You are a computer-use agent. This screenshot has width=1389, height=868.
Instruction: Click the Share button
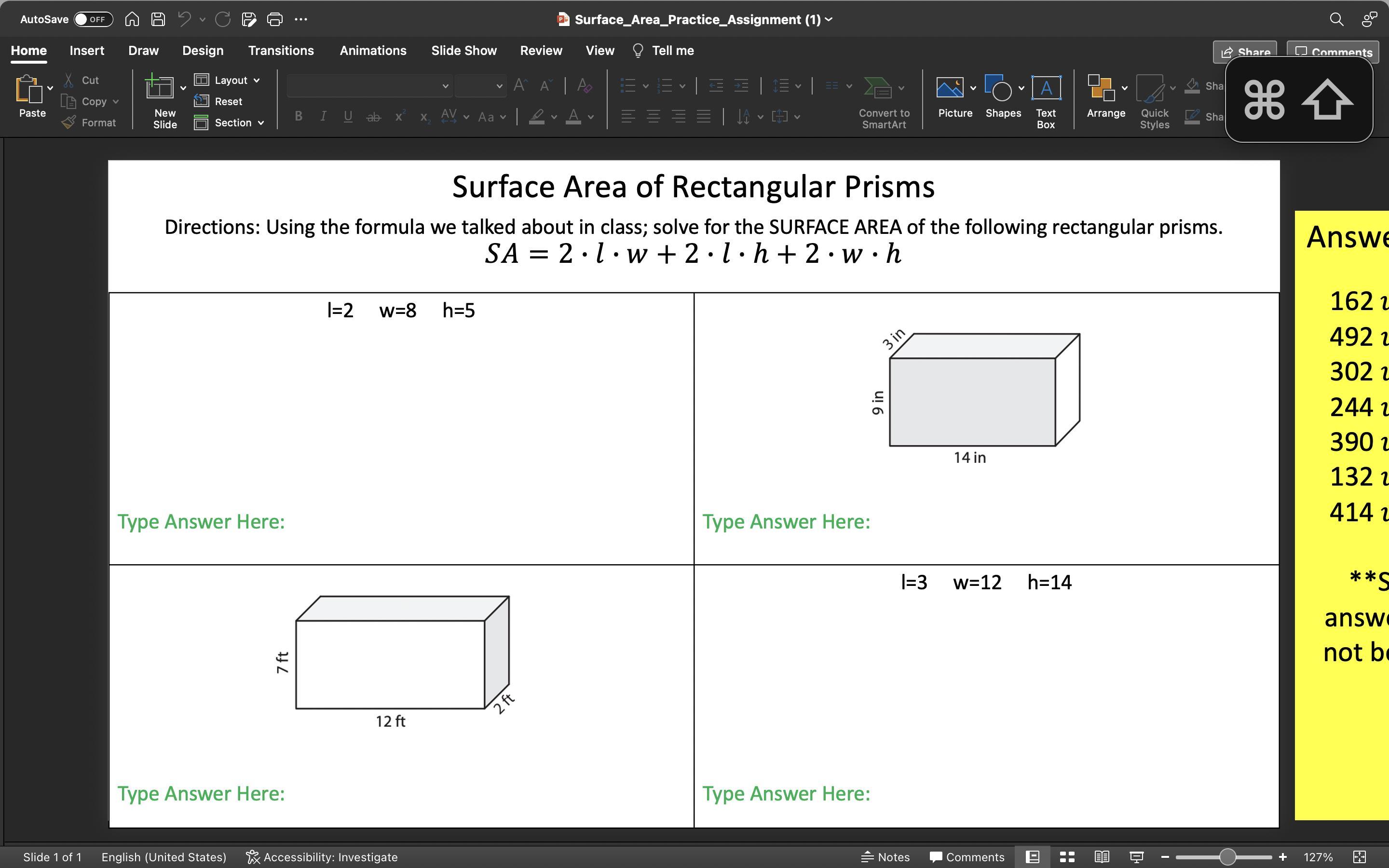[1244, 52]
